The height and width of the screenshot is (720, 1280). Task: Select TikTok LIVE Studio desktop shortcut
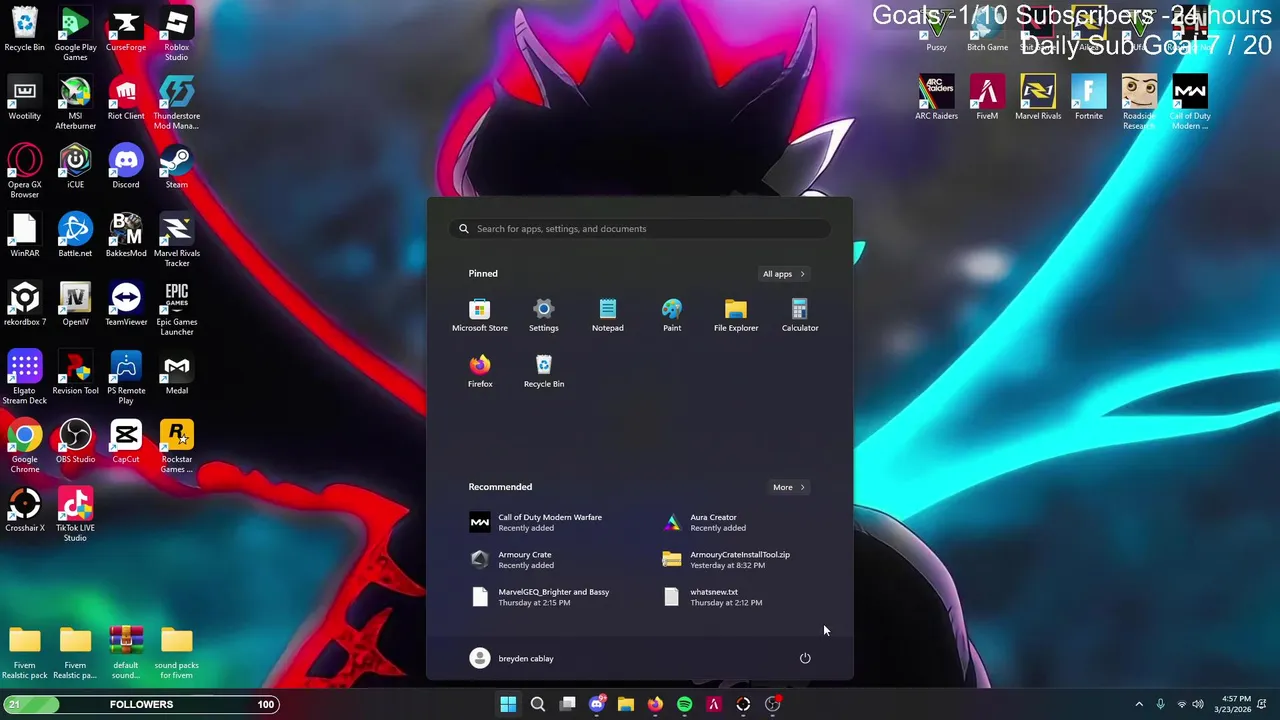click(x=75, y=515)
